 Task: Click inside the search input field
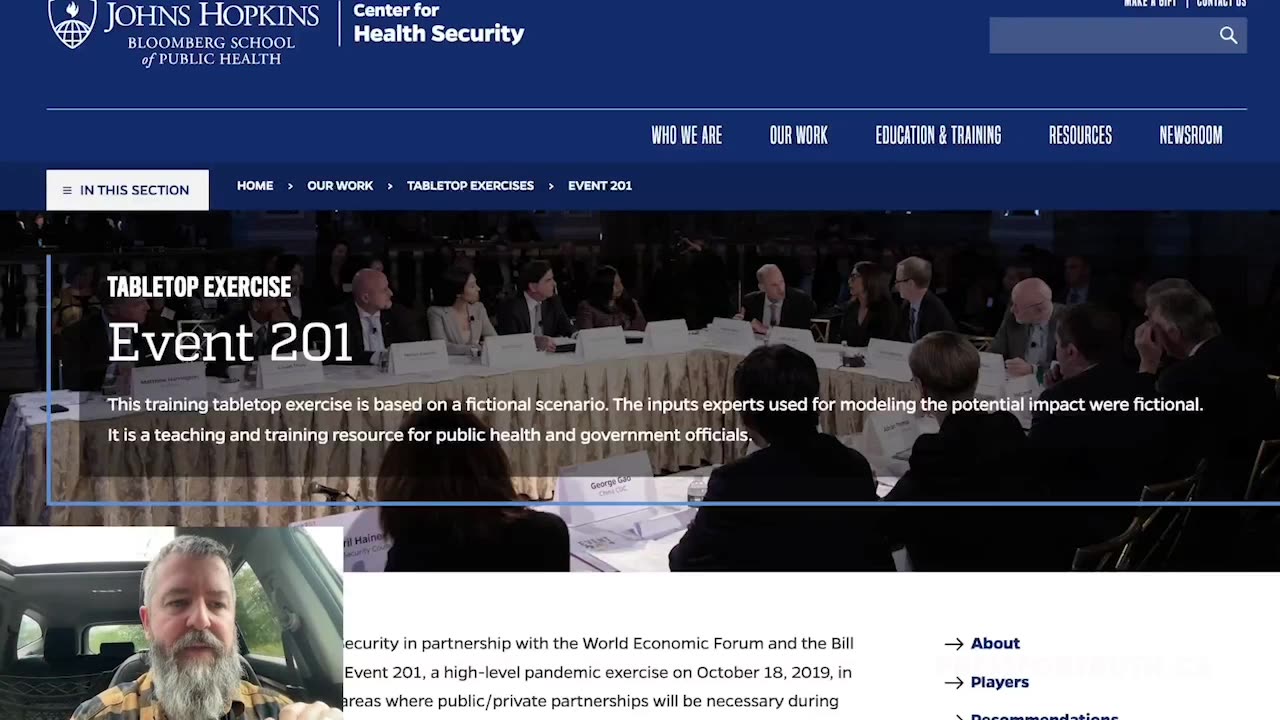point(1100,36)
